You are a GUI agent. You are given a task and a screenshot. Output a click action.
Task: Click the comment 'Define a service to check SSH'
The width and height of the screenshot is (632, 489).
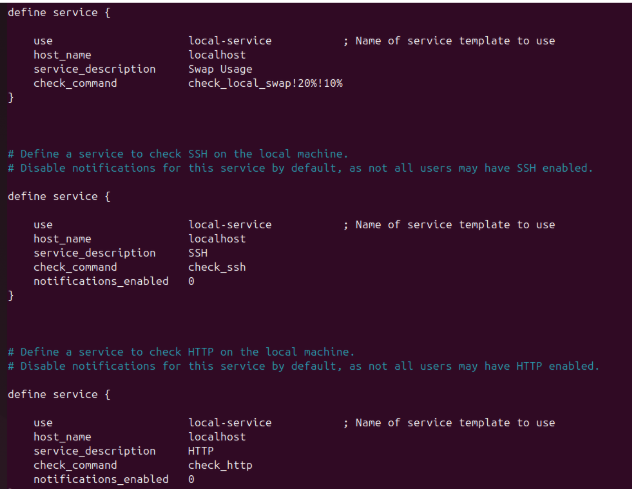[x=178, y=154]
